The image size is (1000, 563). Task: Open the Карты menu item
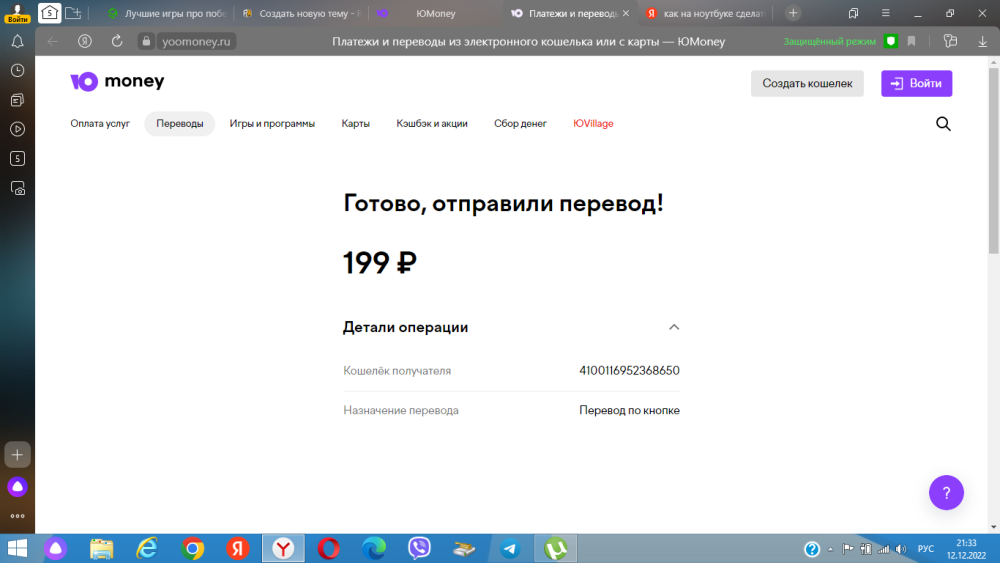point(355,124)
